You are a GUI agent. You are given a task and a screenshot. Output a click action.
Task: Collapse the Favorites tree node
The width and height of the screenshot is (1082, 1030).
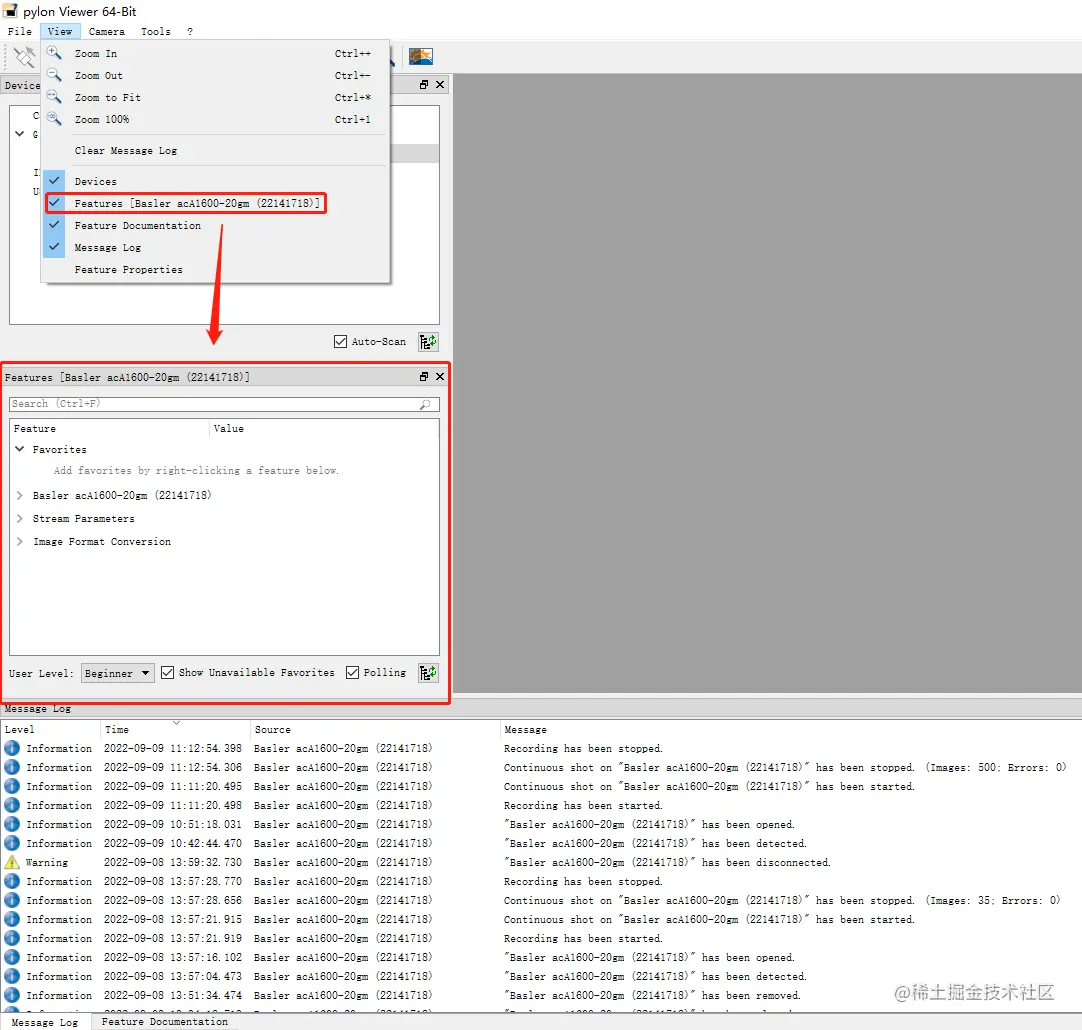pyautogui.click(x=19, y=449)
